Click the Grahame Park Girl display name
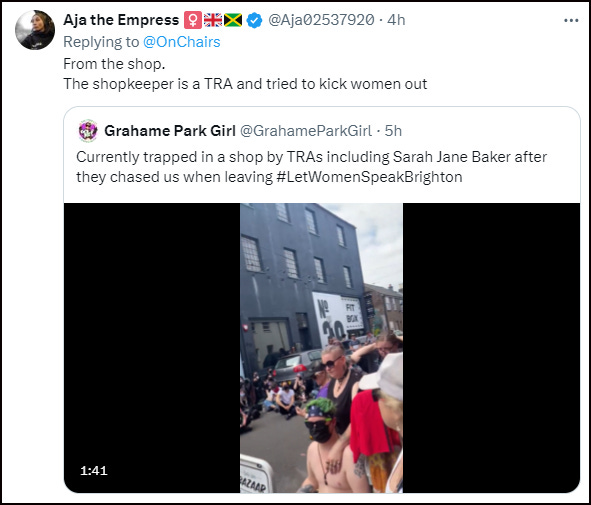Viewport: 591px width, 505px height. (x=170, y=131)
